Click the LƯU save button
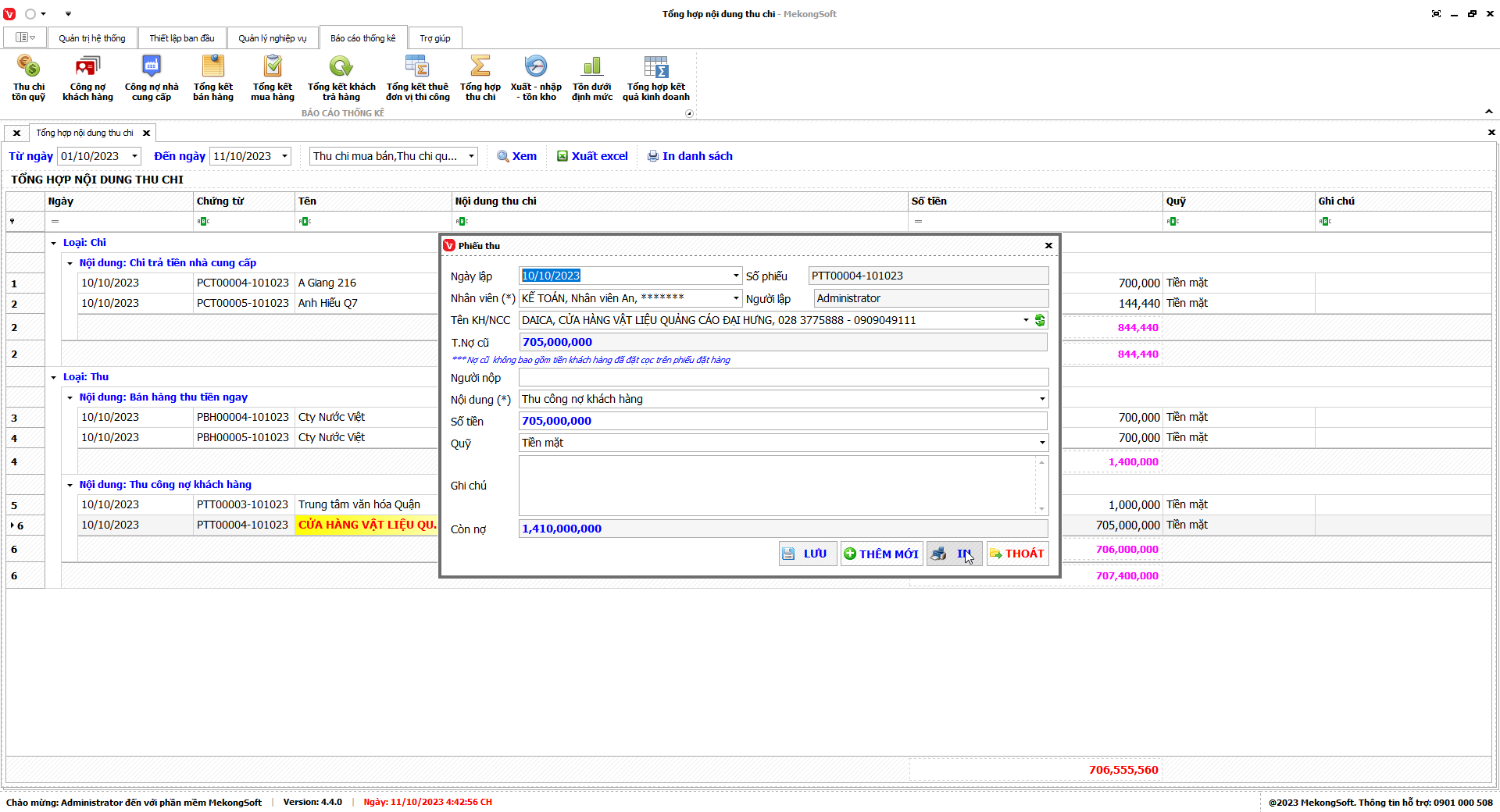Image resolution: width=1500 pixels, height=812 pixels. click(807, 554)
